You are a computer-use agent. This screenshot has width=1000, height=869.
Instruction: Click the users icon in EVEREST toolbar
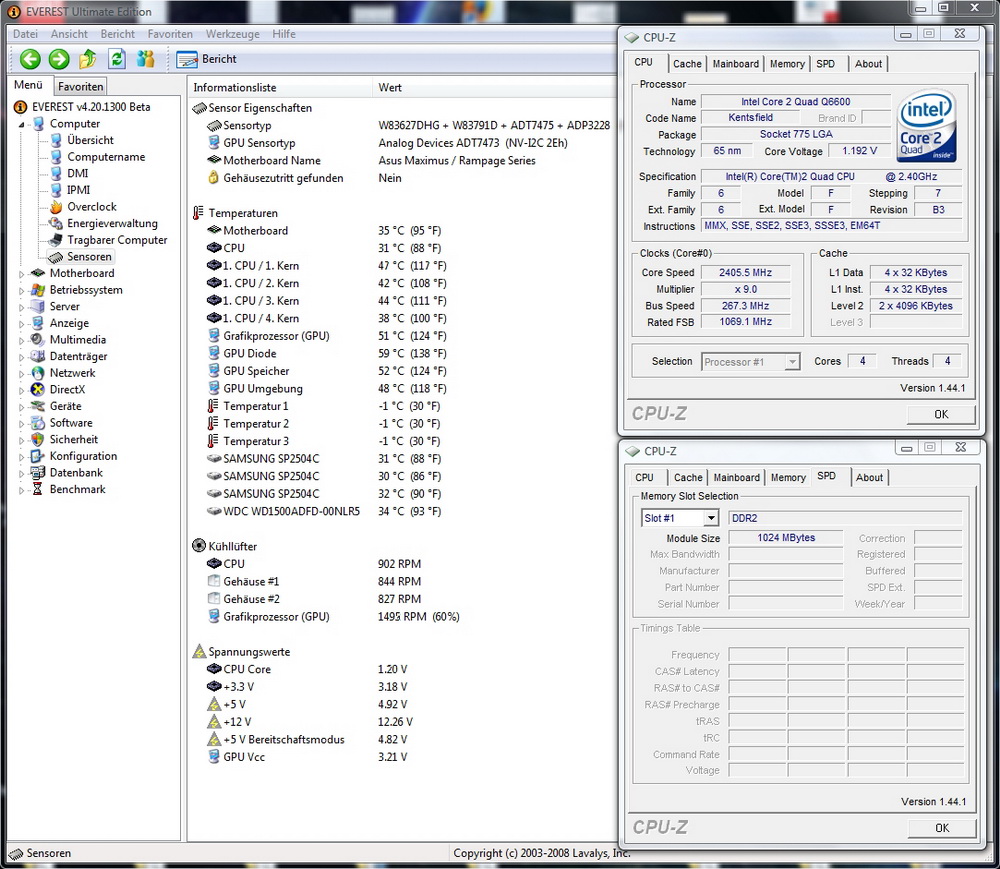(x=145, y=59)
